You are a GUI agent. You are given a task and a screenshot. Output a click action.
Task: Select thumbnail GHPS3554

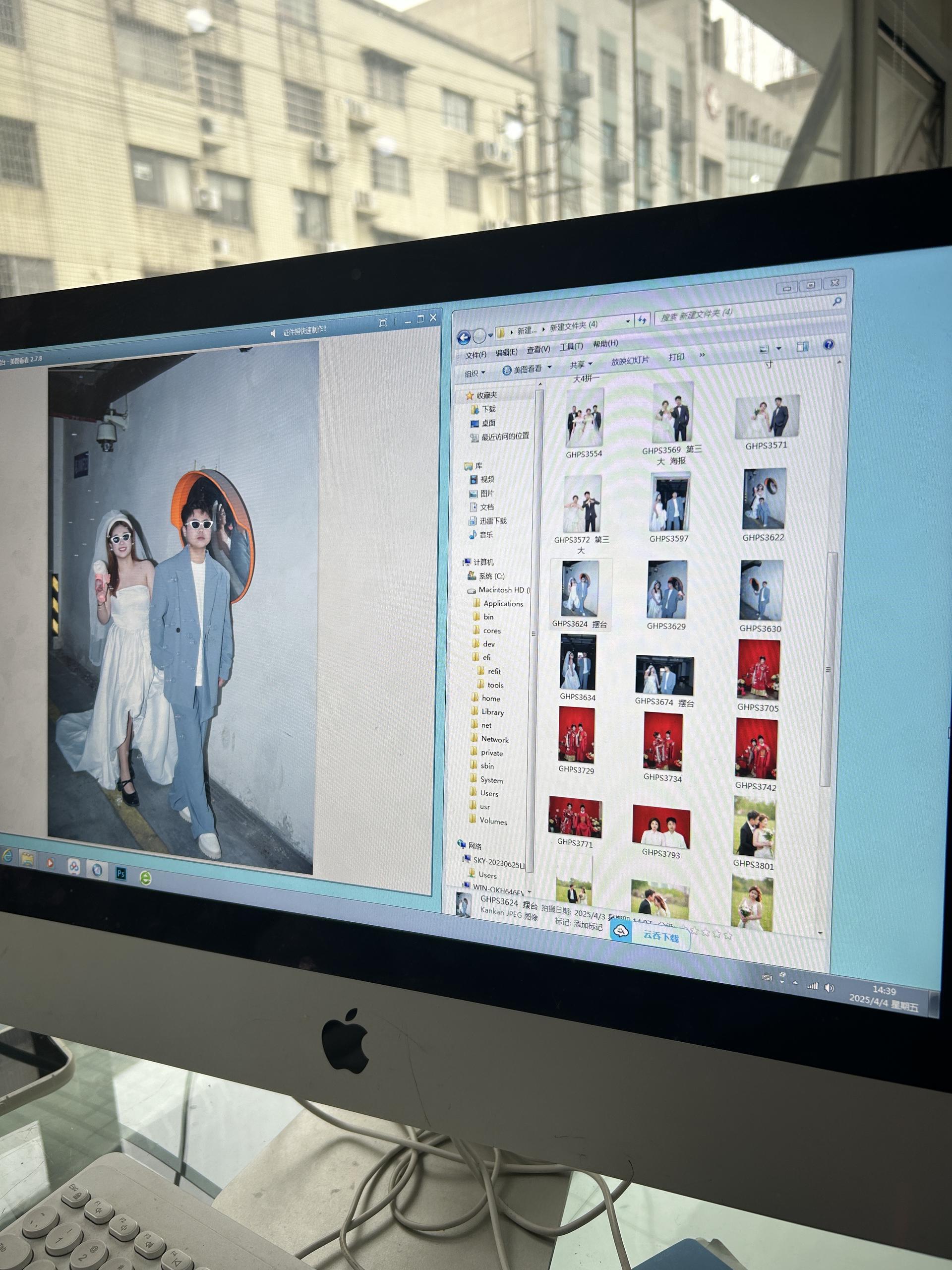click(584, 424)
